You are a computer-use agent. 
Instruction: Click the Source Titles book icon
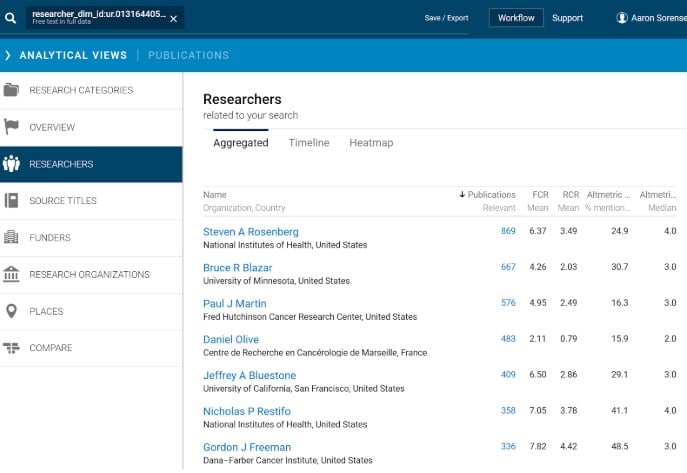[x=12, y=200]
